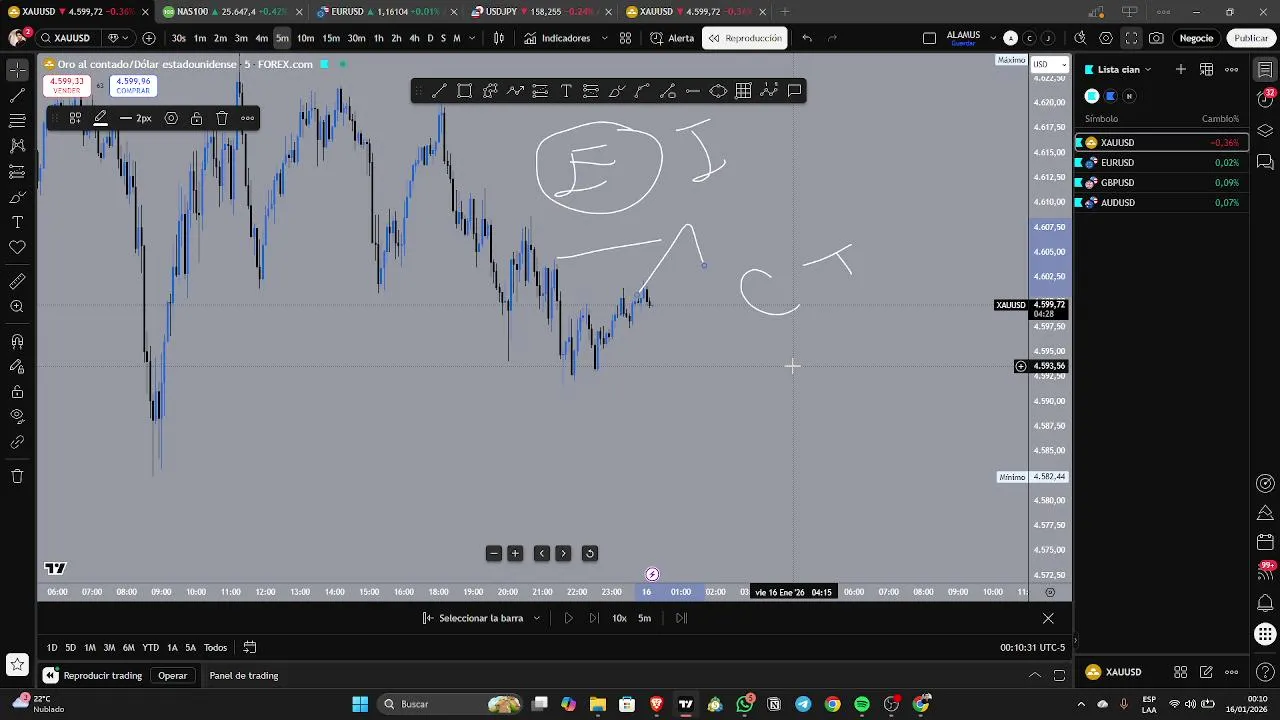Image resolution: width=1280 pixels, height=720 pixels.
Task: Select horizontal line tool in favorites toolbar
Action: [x=692, y=91]
